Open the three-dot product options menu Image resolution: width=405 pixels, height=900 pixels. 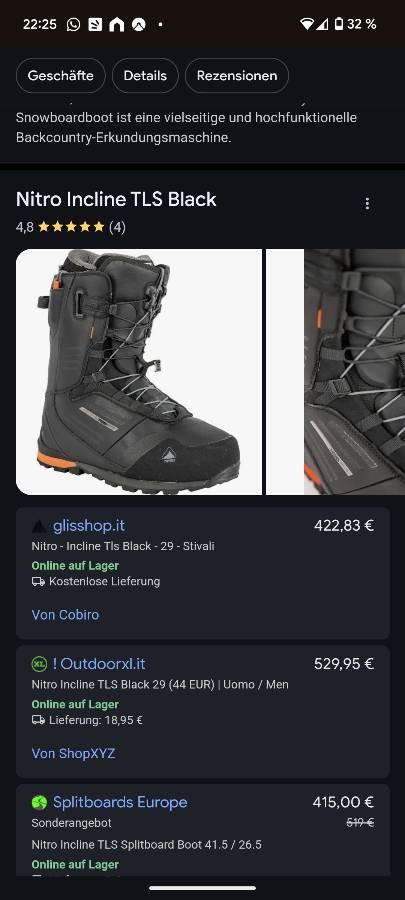point(367,204)
